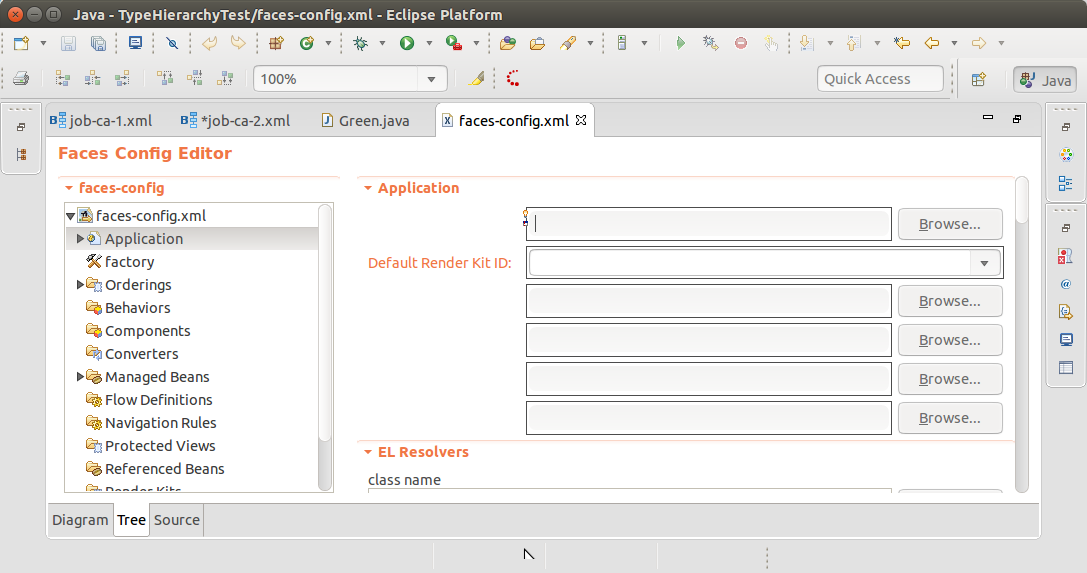Select Components in the tree

[147, 330]
